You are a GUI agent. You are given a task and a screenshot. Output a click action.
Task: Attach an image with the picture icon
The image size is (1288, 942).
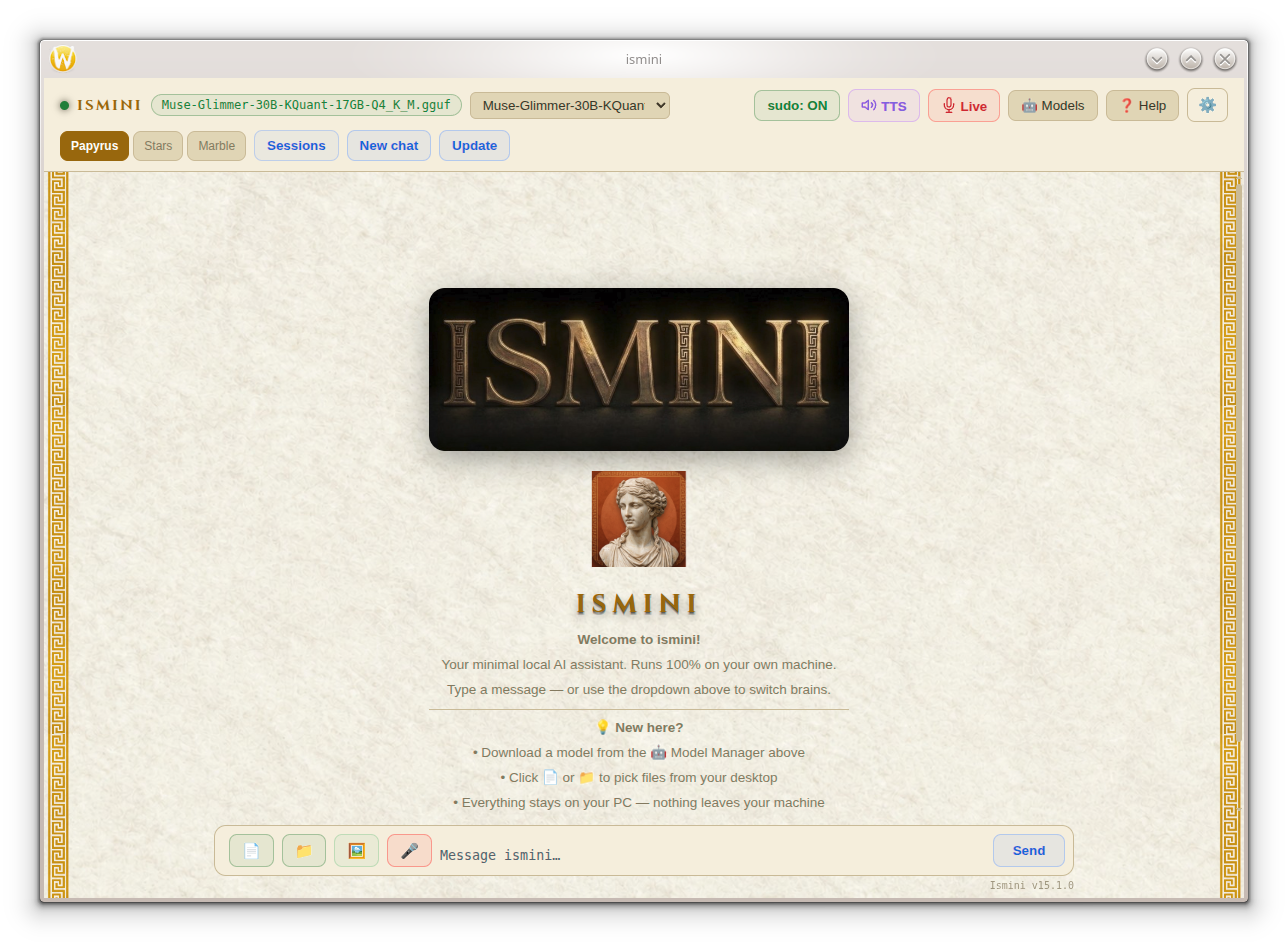356,851
